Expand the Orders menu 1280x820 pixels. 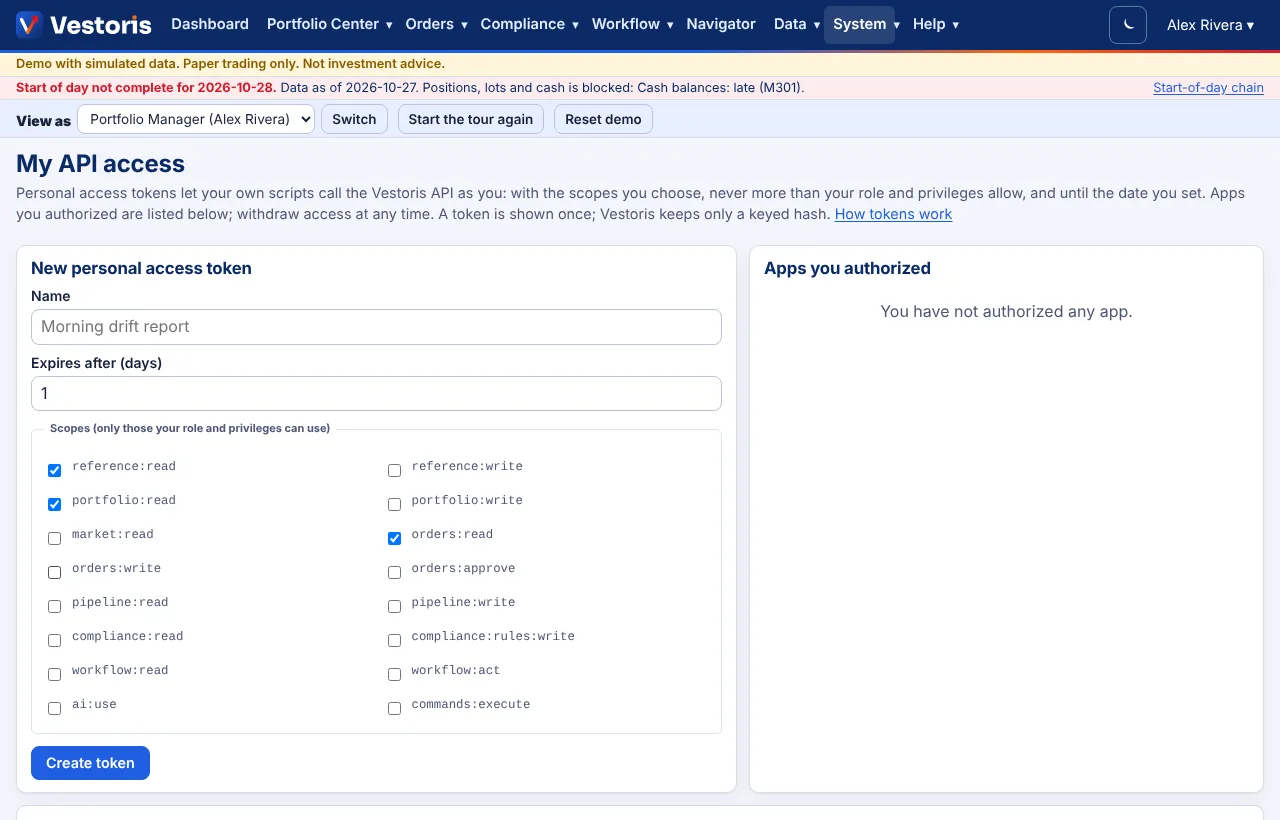point(436,24)
